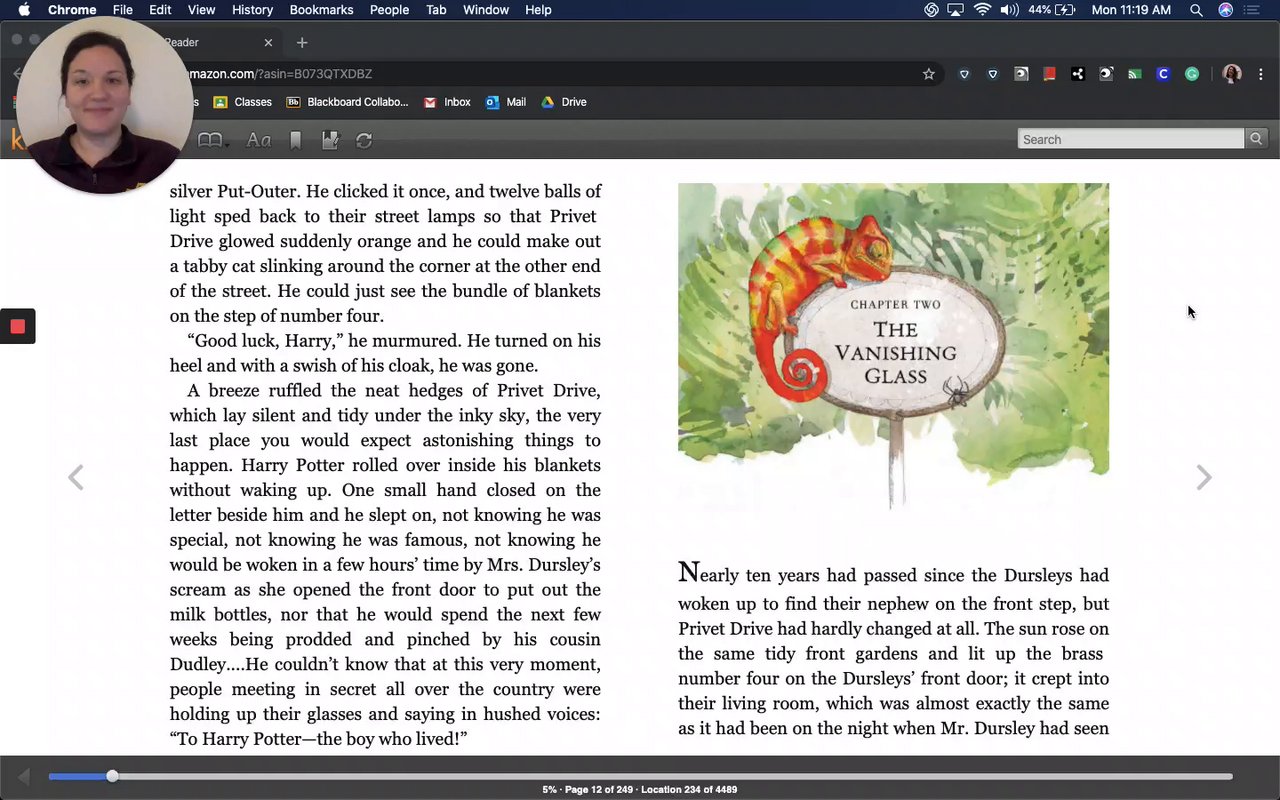Click the blue C extension icon

click(x=1162, y=74)
